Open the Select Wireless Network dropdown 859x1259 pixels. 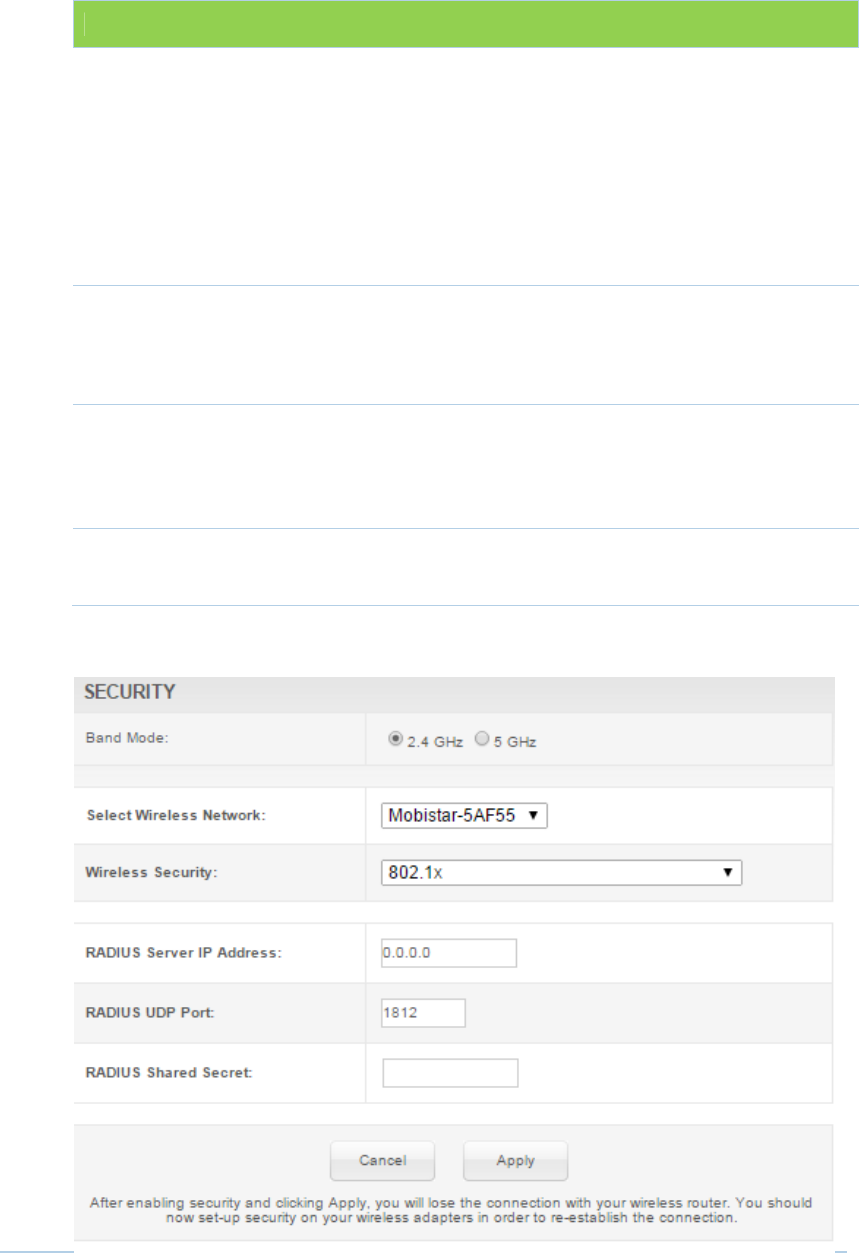point(465,816)
